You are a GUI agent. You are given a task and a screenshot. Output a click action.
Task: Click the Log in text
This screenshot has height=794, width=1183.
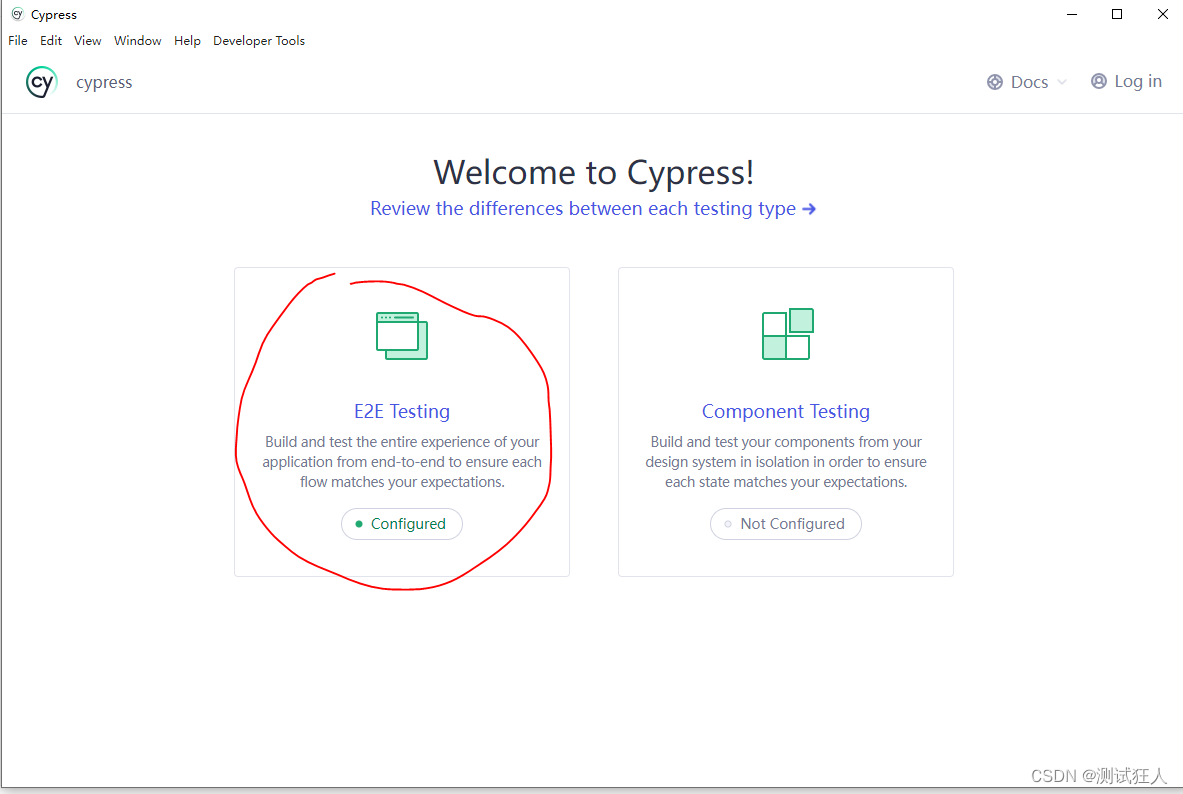pyautogui.click(x=1138, y=82)
